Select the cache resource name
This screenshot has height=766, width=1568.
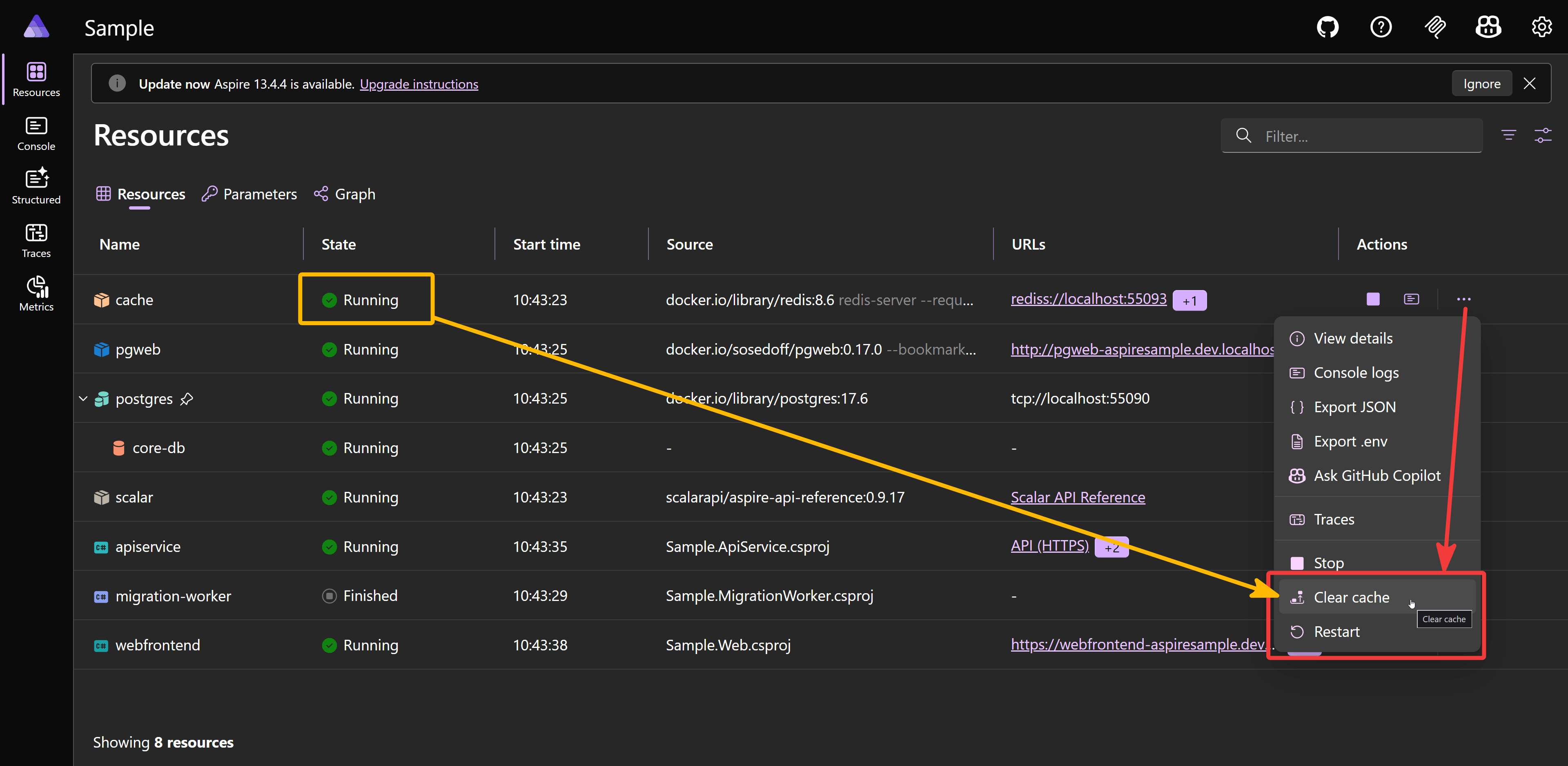(134, 300)
